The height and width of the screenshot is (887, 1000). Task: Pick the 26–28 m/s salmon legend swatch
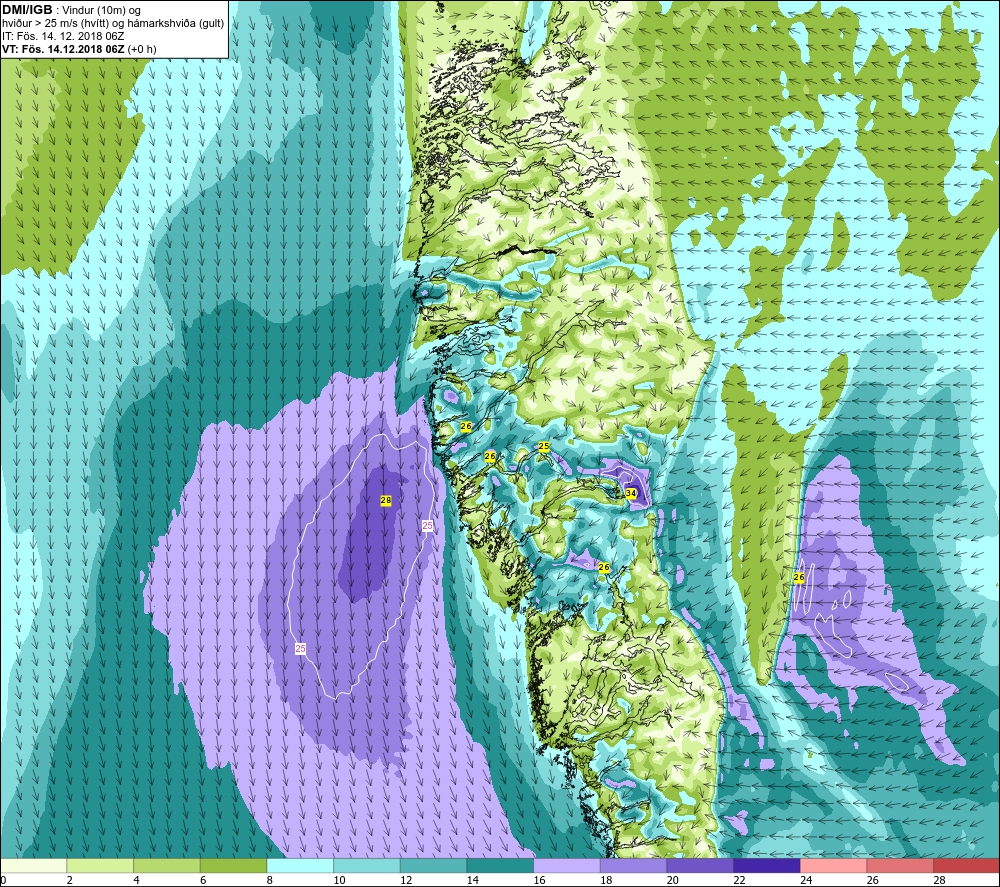[900, 866]
